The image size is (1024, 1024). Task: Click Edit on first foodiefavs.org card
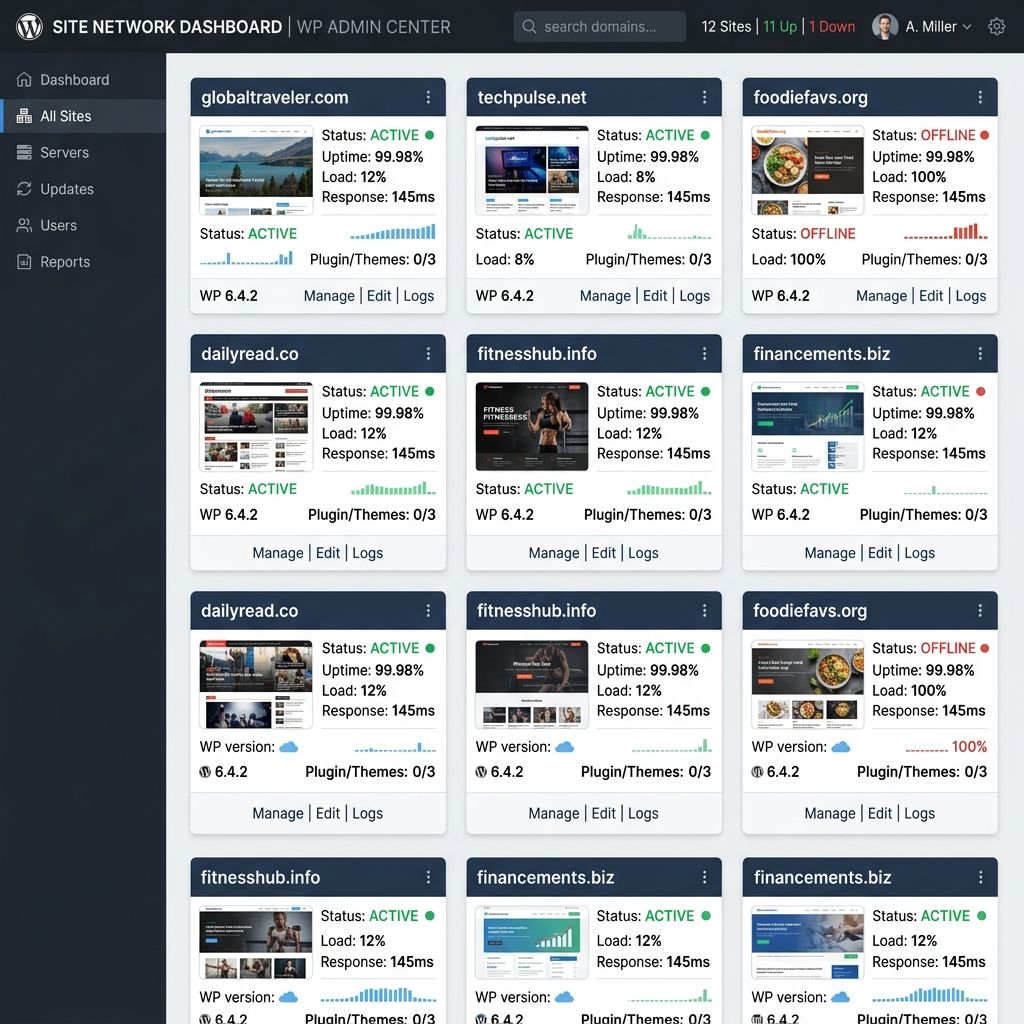tap(931, 296)
